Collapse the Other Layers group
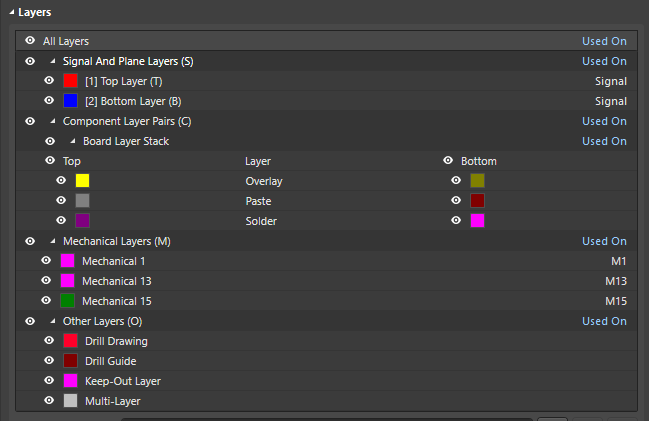The image size is (649, 421). point(53,321)
